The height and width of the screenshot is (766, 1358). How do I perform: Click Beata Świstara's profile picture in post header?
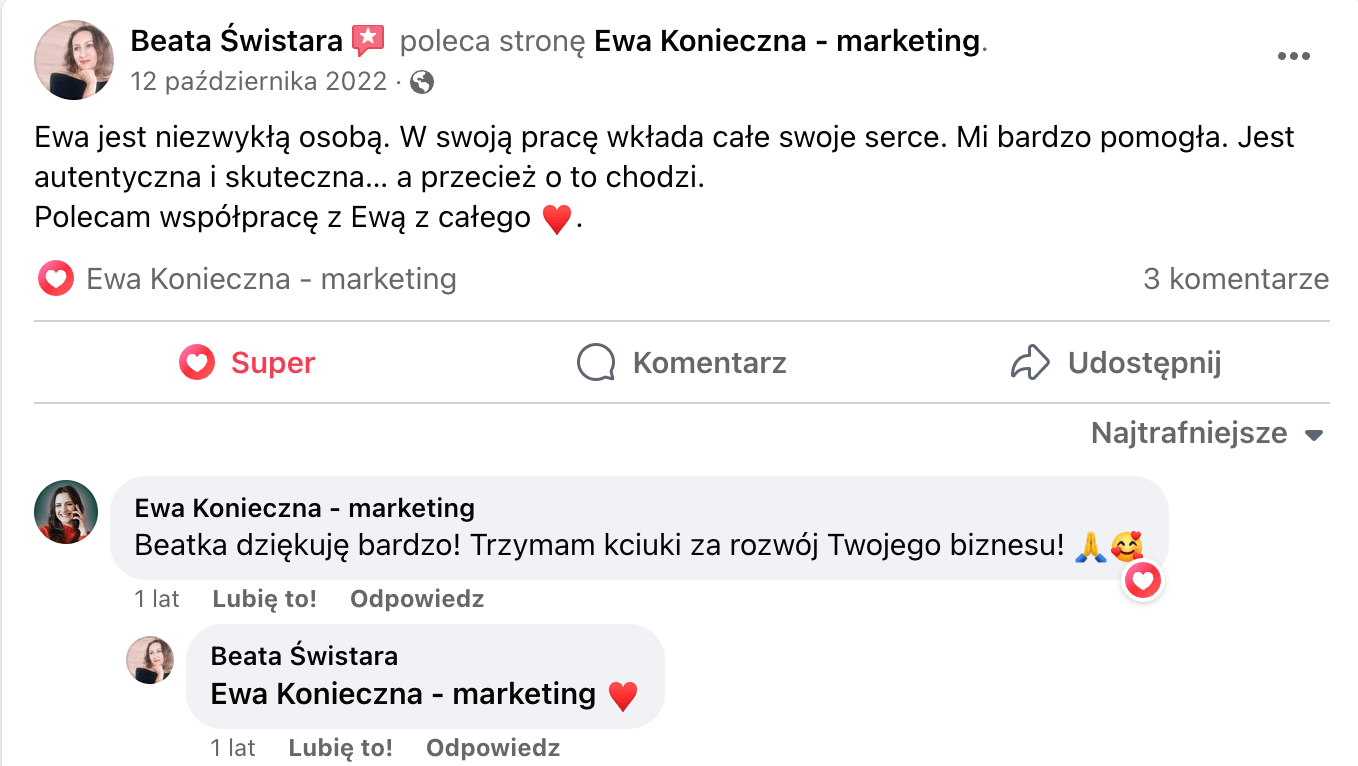74,59
